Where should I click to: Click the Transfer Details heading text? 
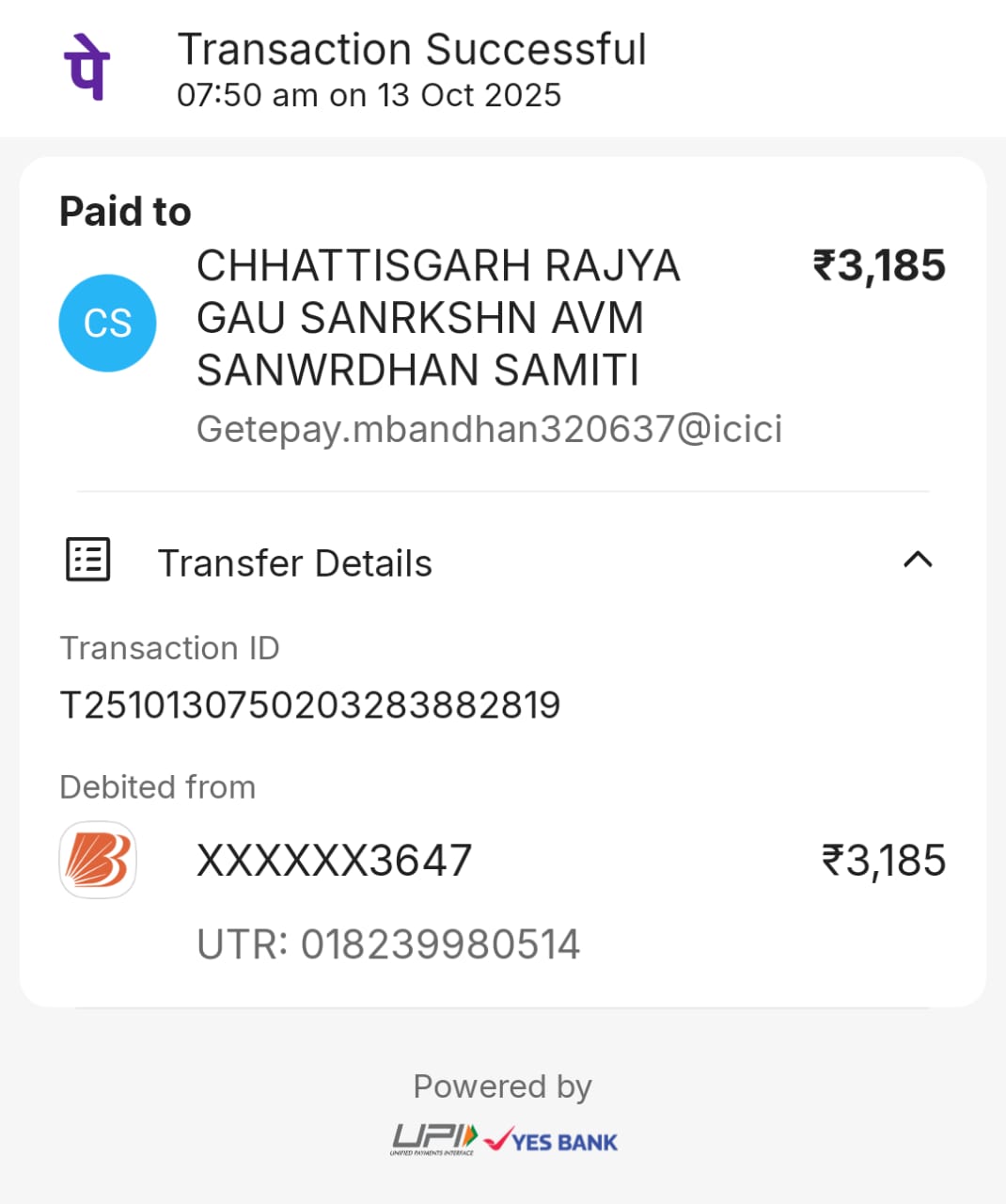click(294, 563)
